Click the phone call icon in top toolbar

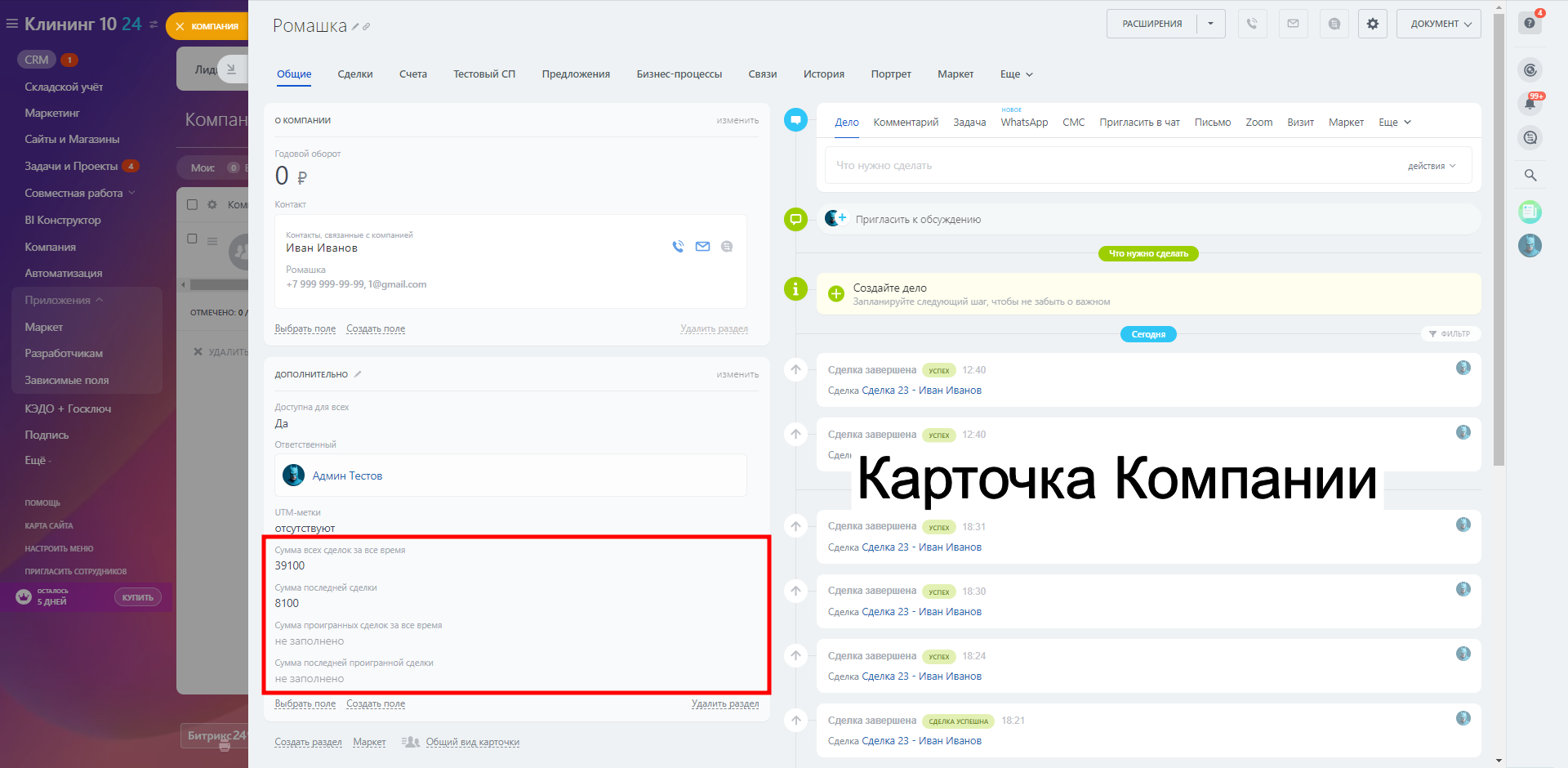coord(1252,24)
